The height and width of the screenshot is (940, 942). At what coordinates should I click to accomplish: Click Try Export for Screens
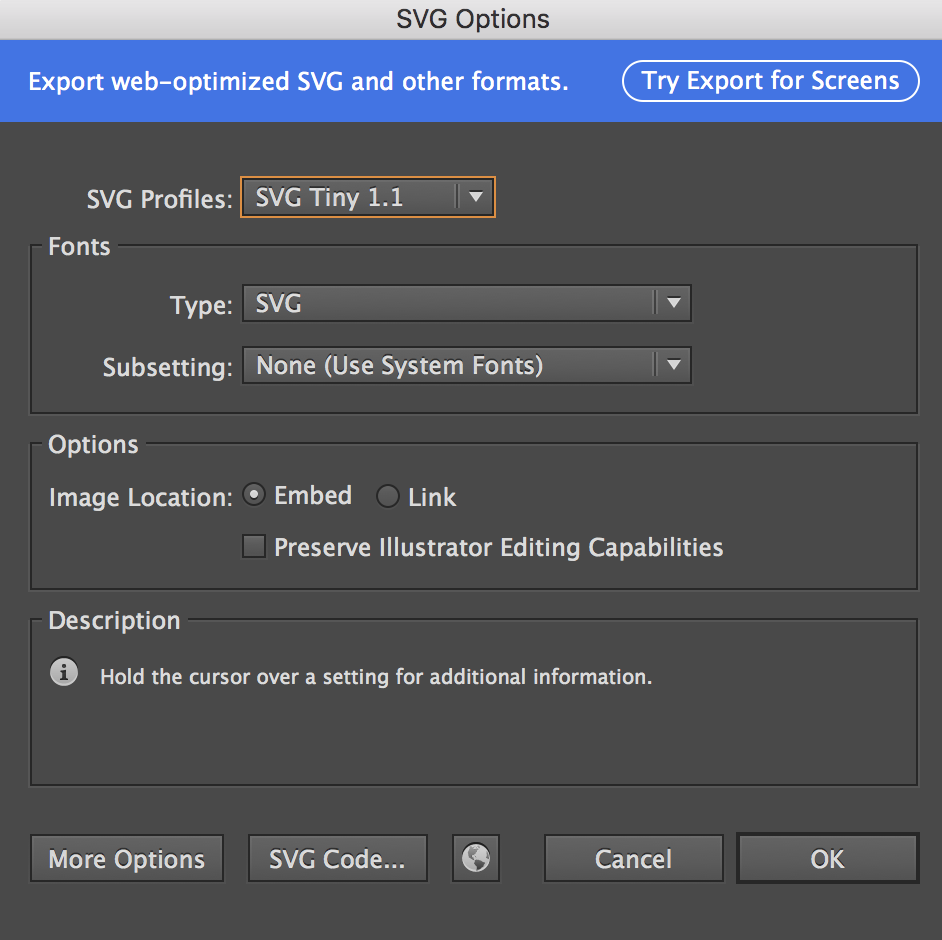771,81
